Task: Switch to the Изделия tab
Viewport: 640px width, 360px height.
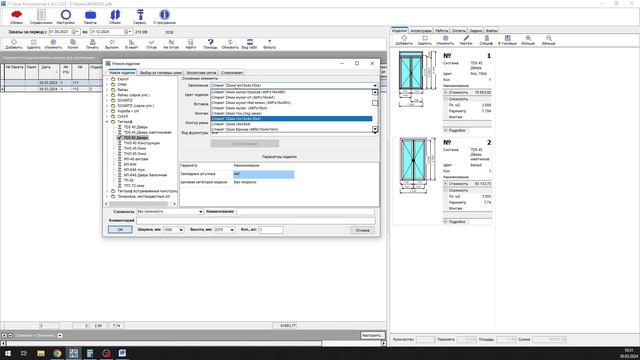Action: click(x=399, y=30)
